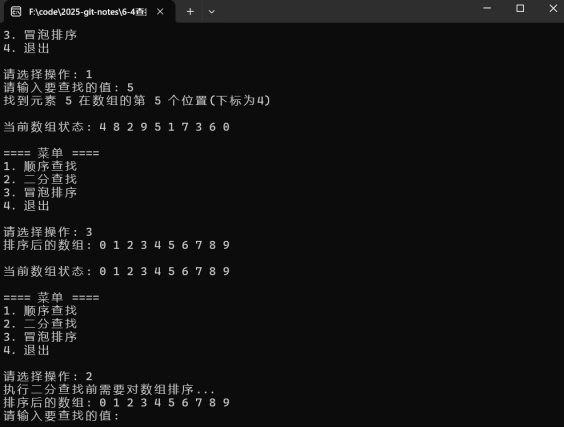564x428 pixels.
Task: Minimize the terminal window
Action: click(487, 8)
